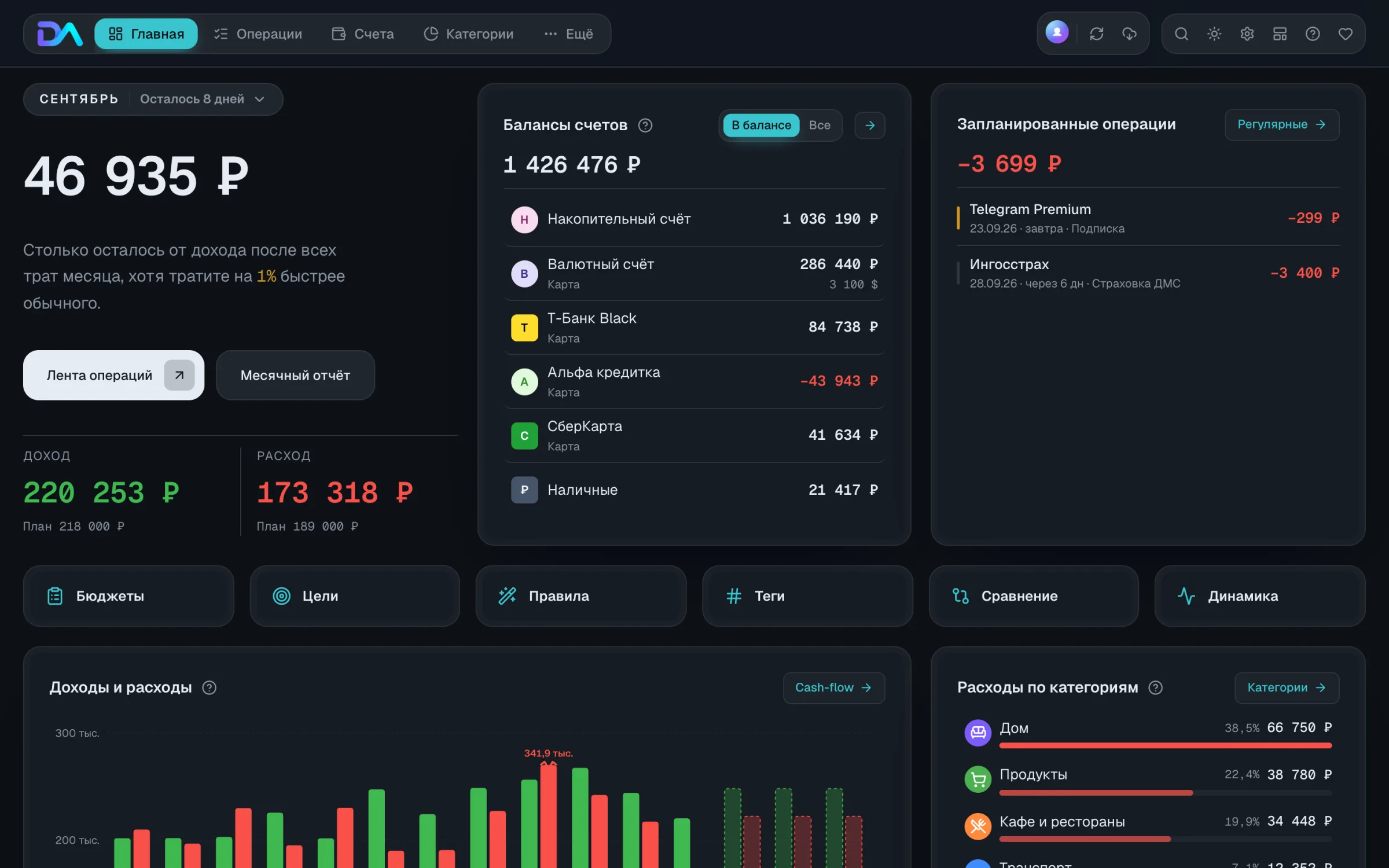Open the user profile avatar

1057,33
